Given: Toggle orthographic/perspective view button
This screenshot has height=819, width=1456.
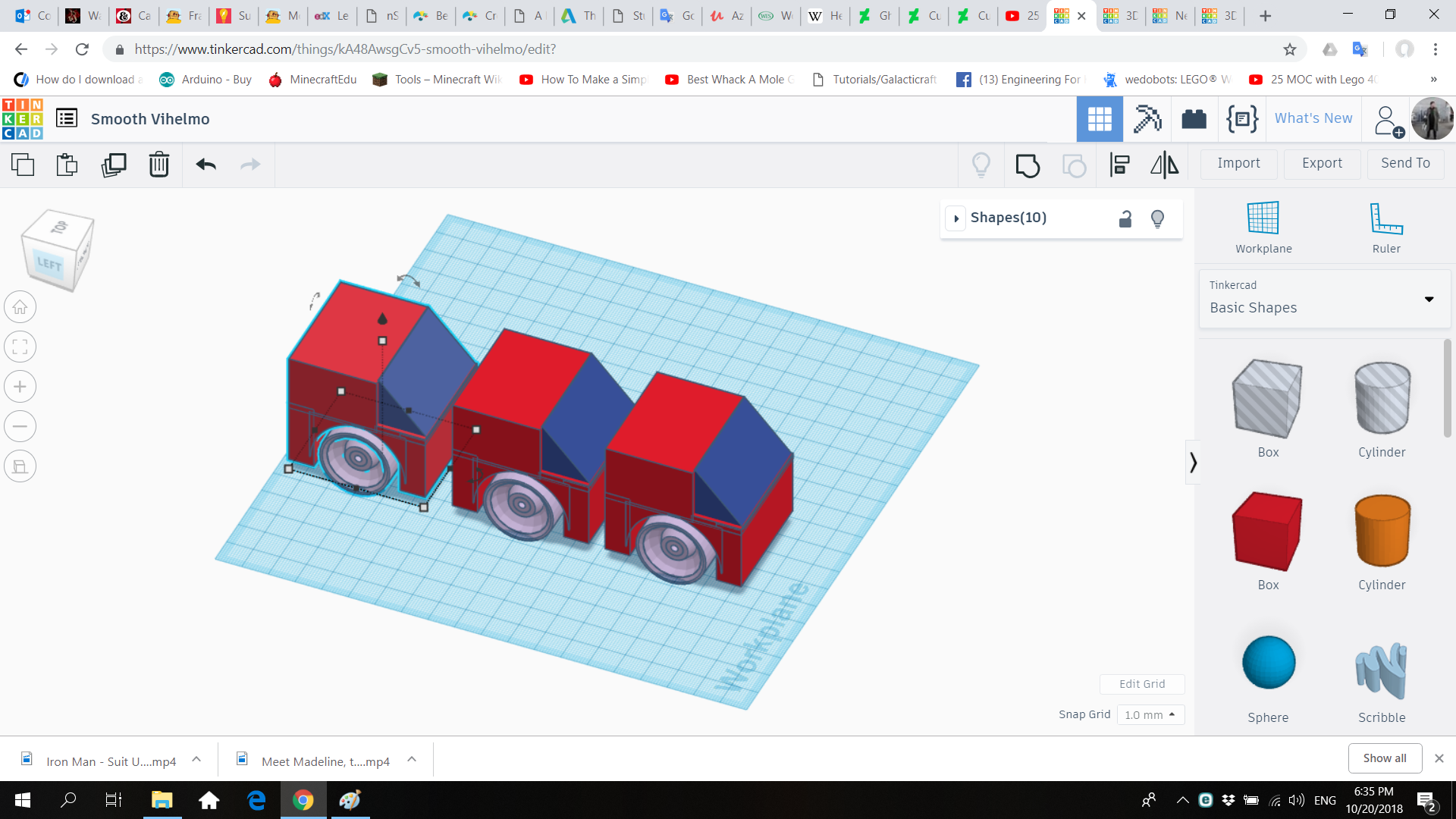Looking at the screenshot, I should 20,466.
